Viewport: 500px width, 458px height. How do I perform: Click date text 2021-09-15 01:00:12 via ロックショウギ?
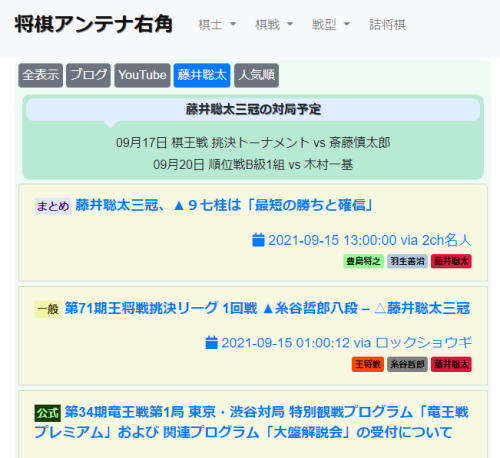[x=347, y=343]
